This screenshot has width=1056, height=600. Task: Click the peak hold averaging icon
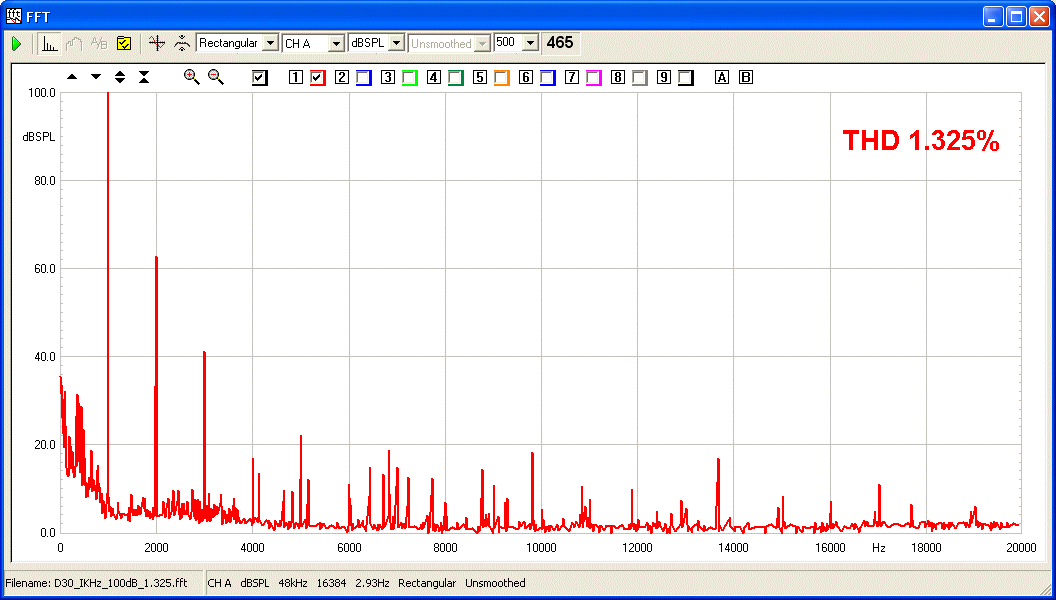[182, 44]
